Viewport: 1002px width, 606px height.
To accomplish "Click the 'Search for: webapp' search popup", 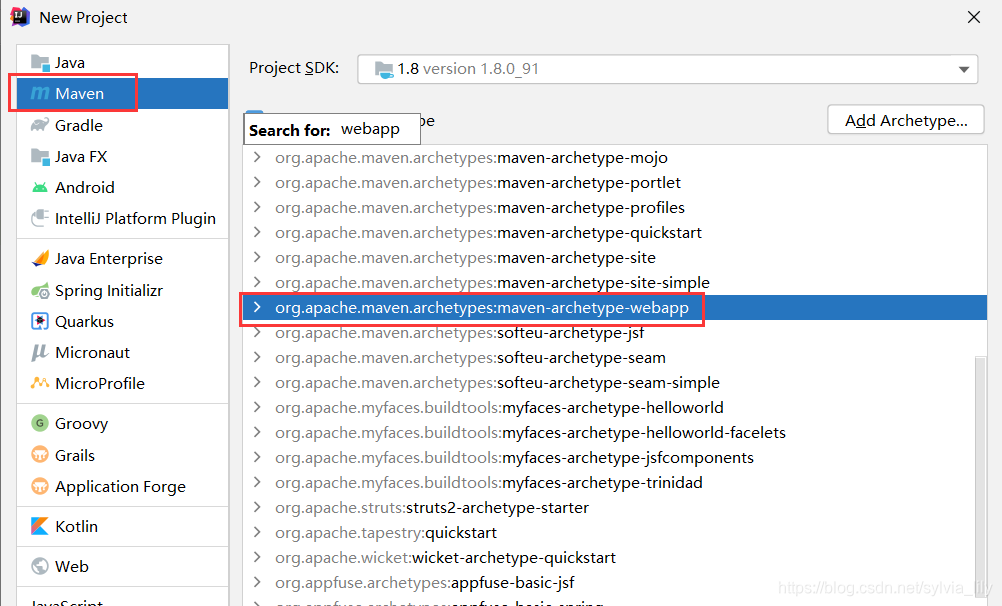I will 332,129.
